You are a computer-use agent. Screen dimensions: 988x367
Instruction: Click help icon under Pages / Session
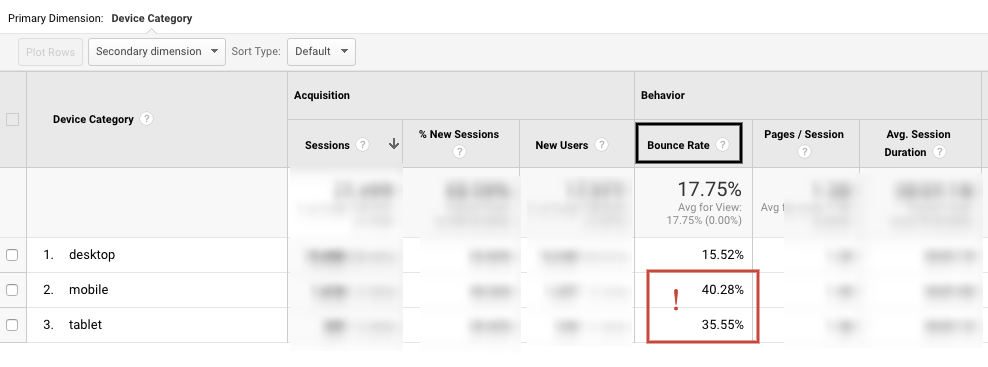(x=803, y=152)
